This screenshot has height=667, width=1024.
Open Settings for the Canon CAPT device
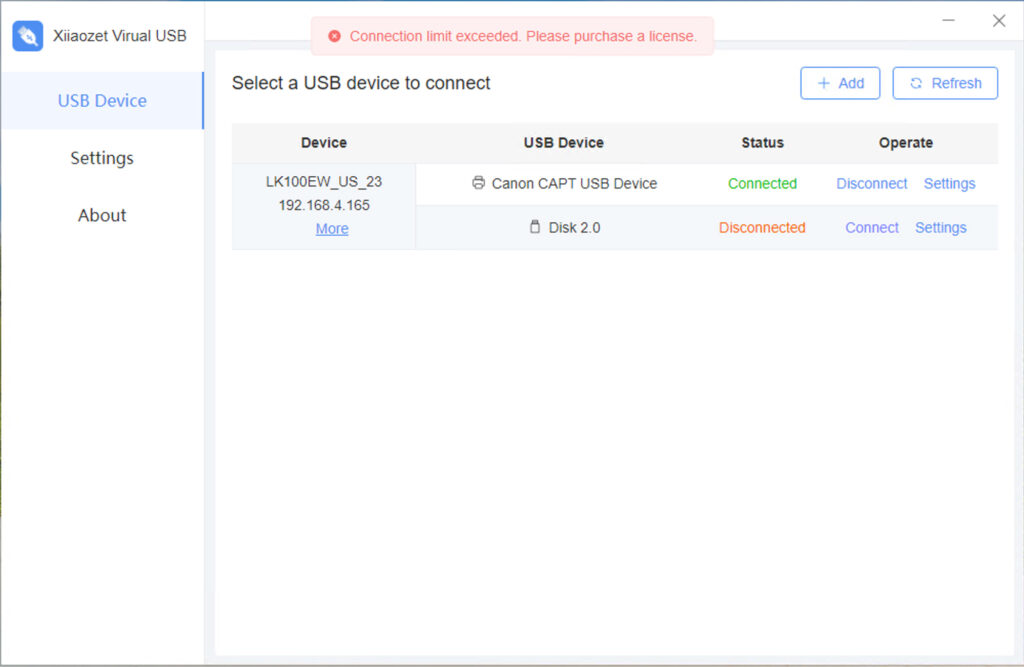[x=949, y=183]
